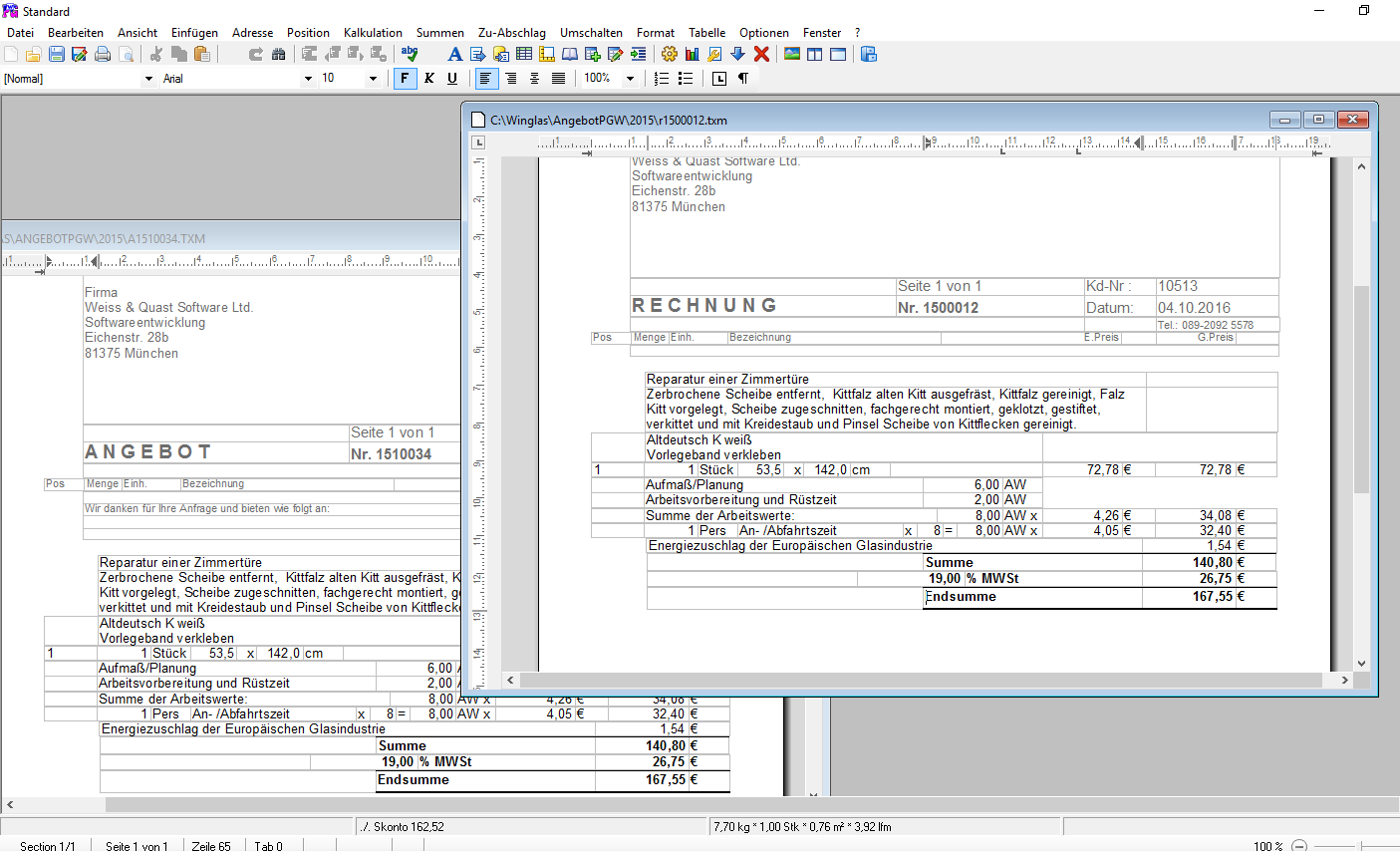Print the current document
Viewport: 1400px width, 851px height.
point(103,54)
